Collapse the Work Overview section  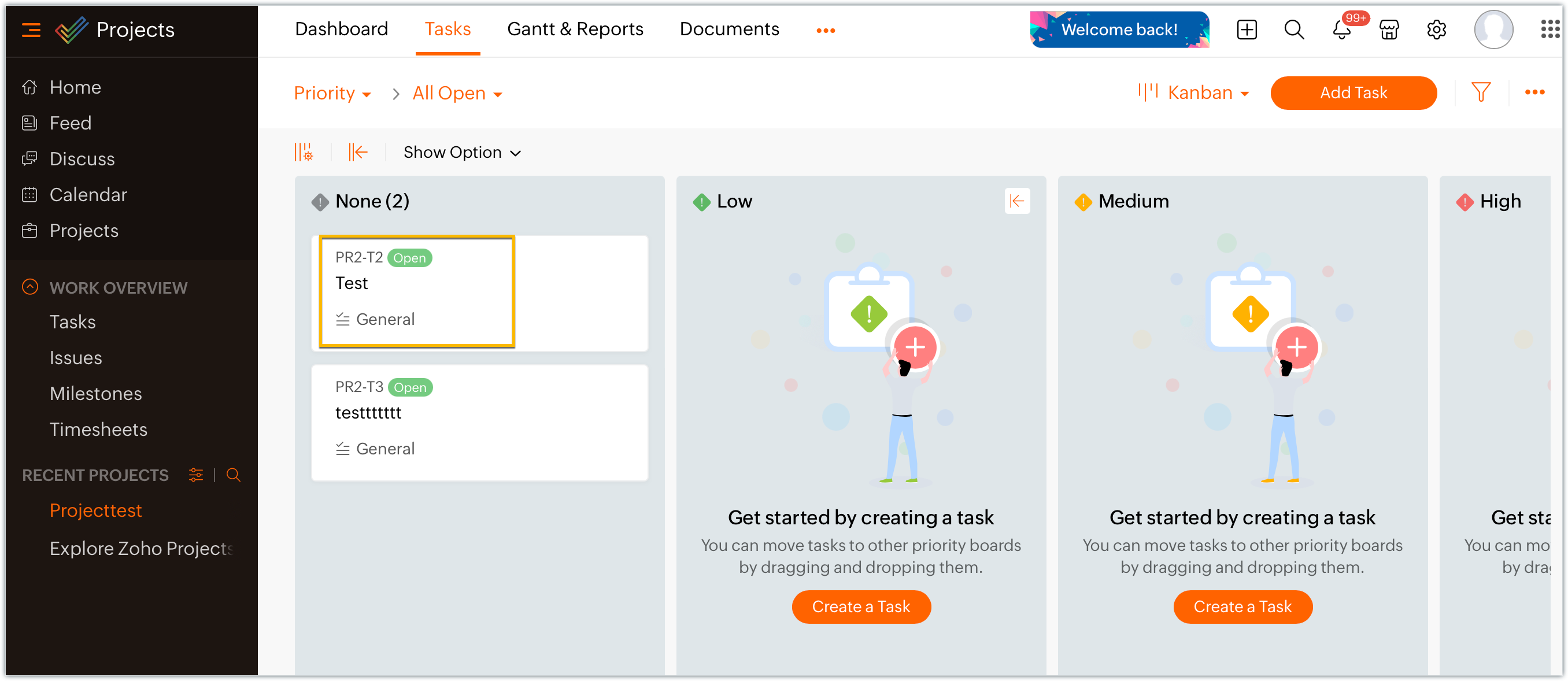coord(30,287)
